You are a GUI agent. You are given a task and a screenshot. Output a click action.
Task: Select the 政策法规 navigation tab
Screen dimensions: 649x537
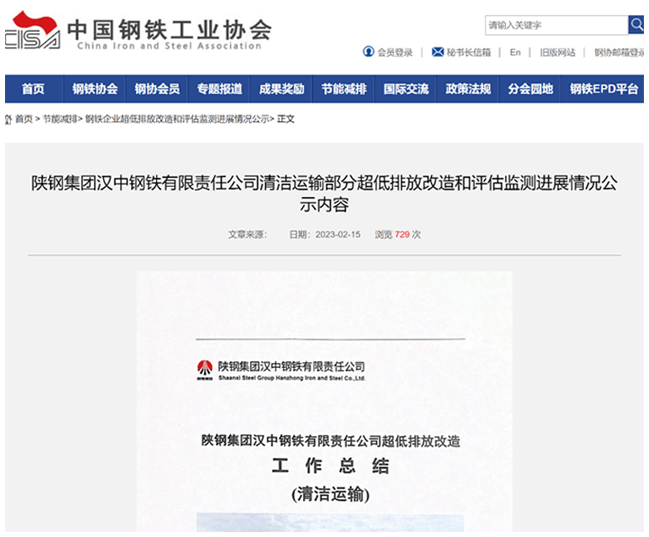click(468, 89)
